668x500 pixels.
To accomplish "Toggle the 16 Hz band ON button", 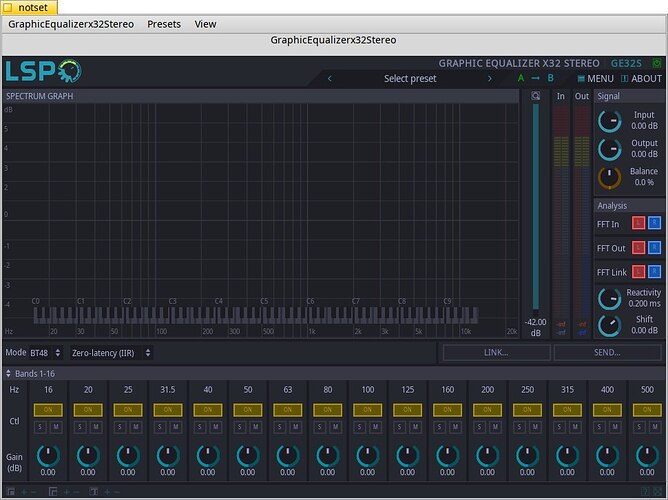I will click(48, 410).
